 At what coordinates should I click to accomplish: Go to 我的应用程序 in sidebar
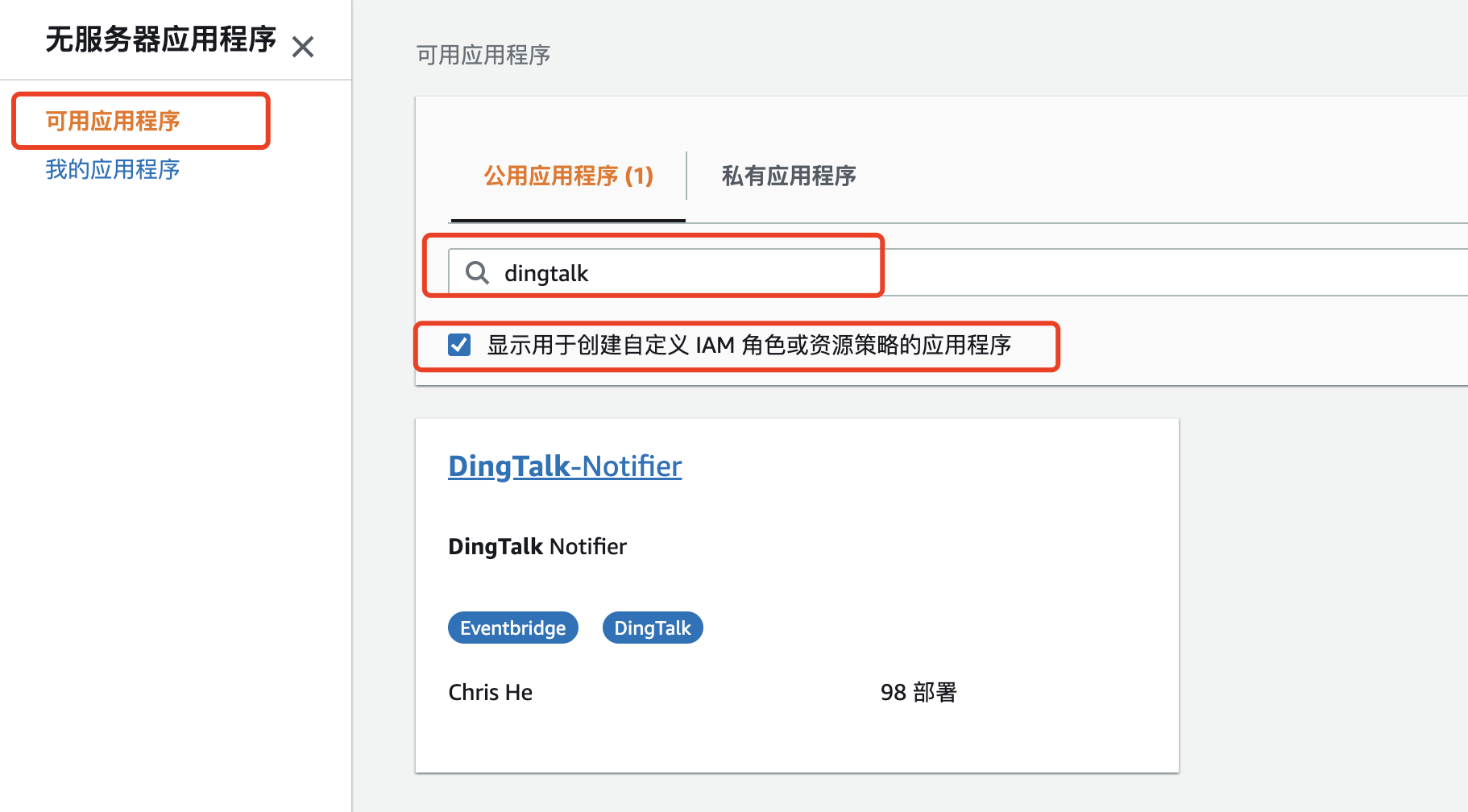click(x=113, y=169)
